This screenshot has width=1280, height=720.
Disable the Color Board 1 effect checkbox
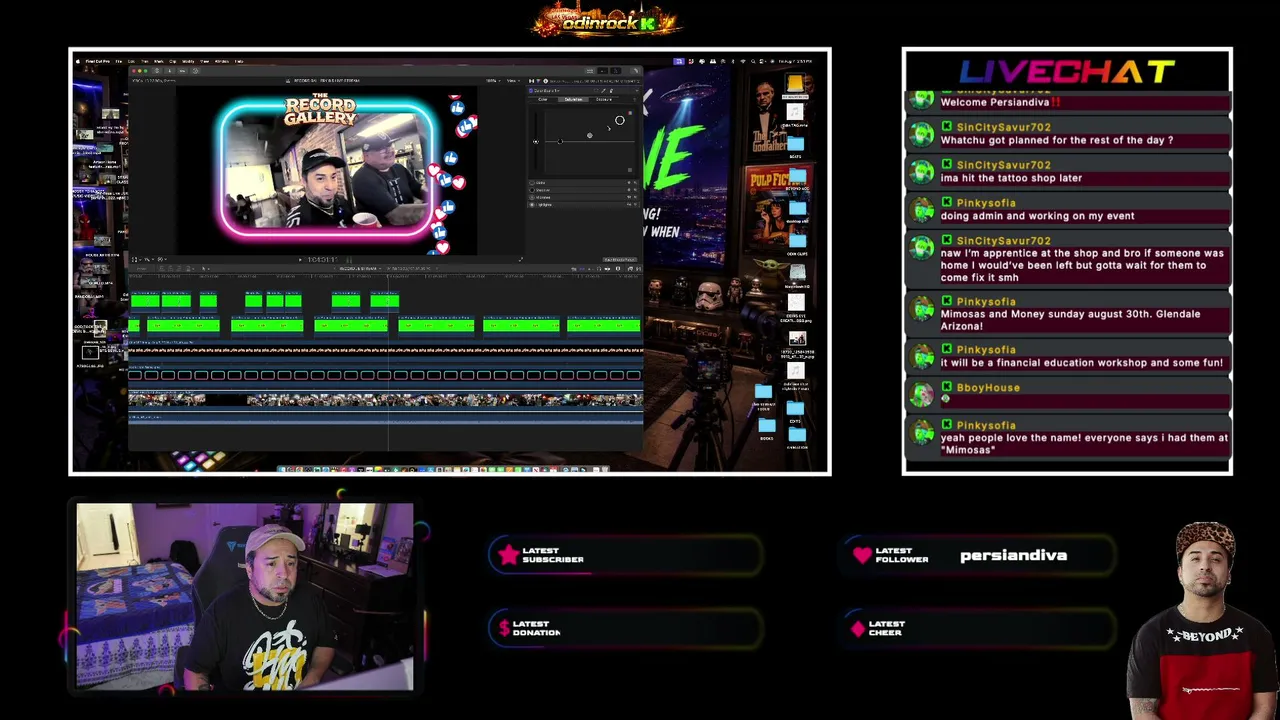point(533,90)
